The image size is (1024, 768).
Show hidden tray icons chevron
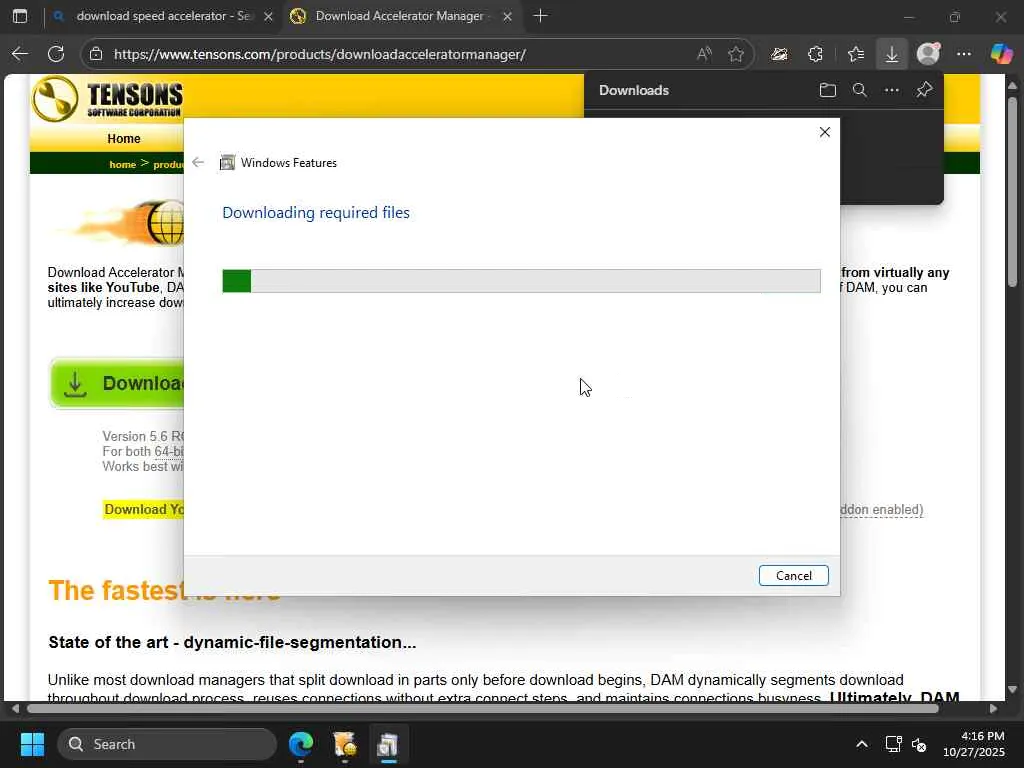[x=862, y=744]
